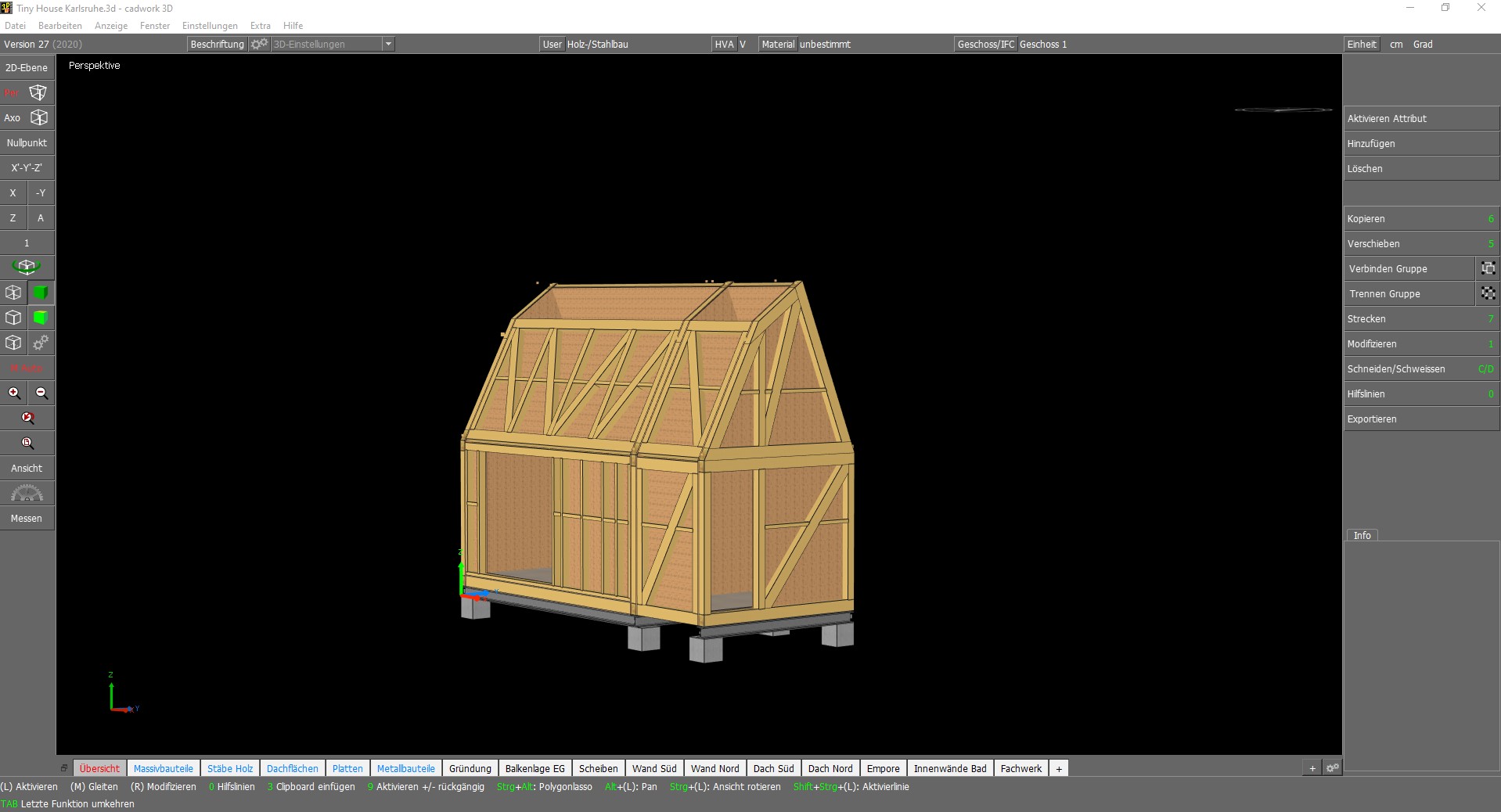
Task: Click the zoom out magnifier
Action: pyautogui.click(x=41, y=393)
